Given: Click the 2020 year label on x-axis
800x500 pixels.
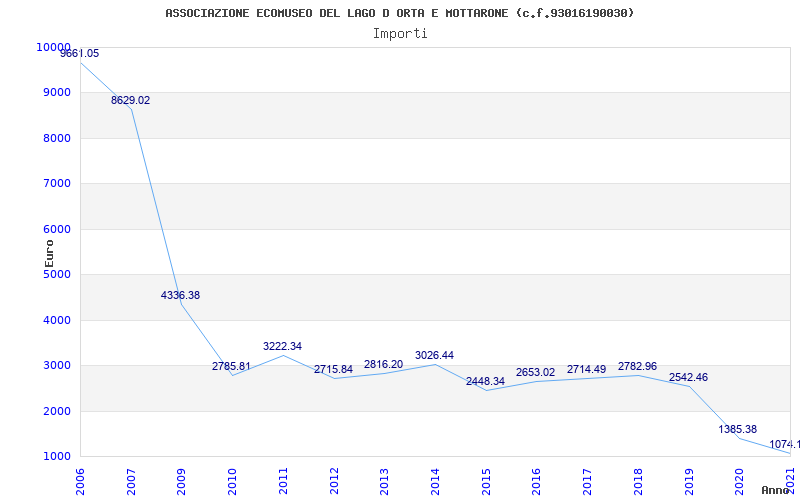Looking at the screenshot, I should click(740, 481).
